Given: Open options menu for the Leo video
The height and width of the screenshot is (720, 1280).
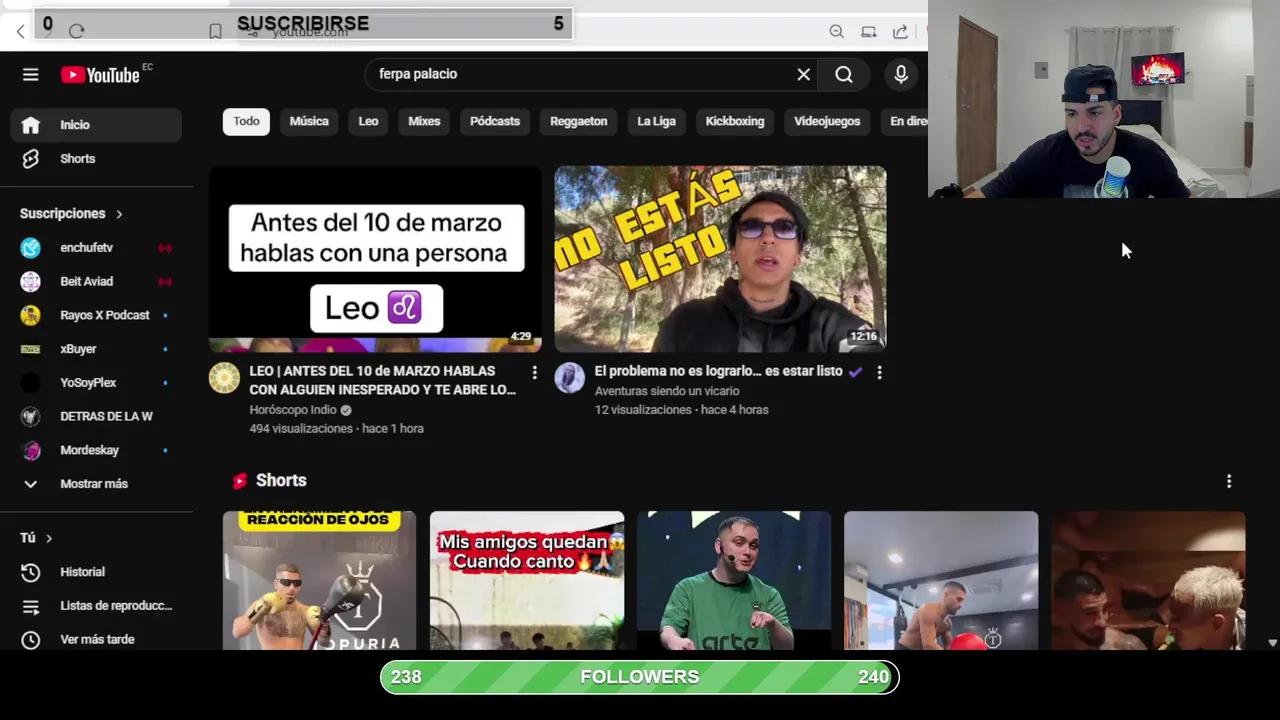Looking at the screenshot, I should [534, 373].
